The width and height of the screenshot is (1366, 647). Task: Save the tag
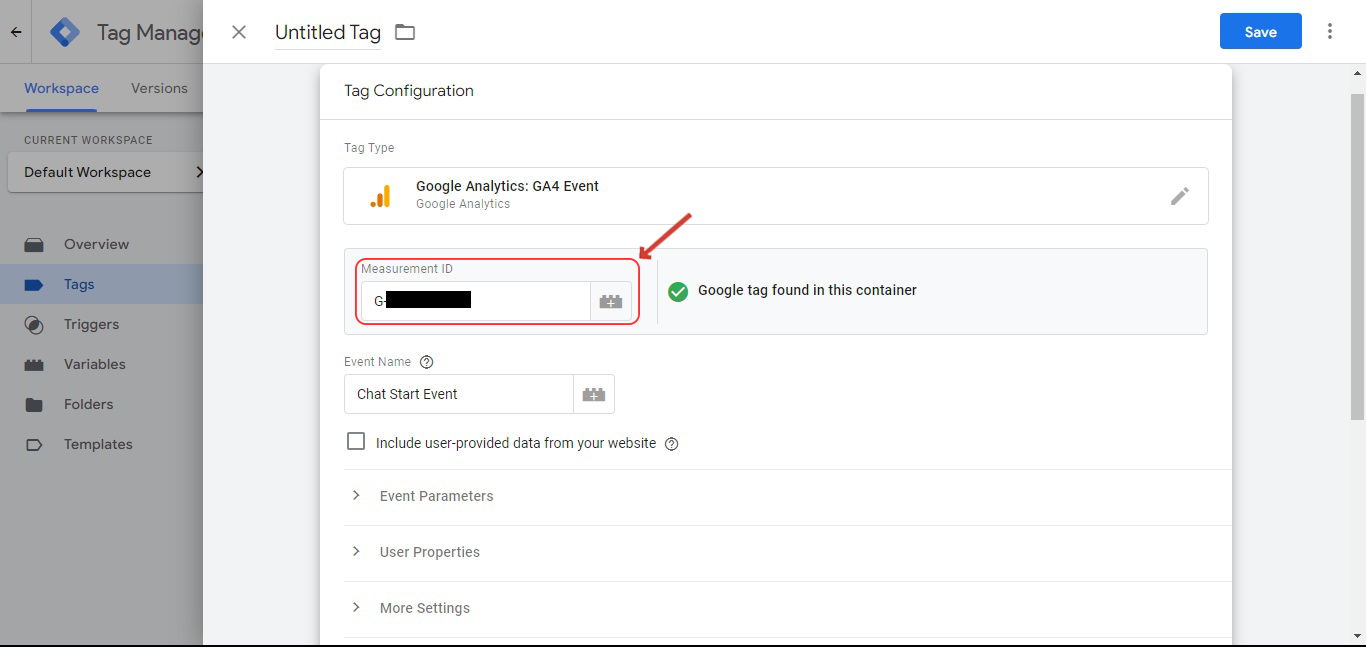point(1260,32)
